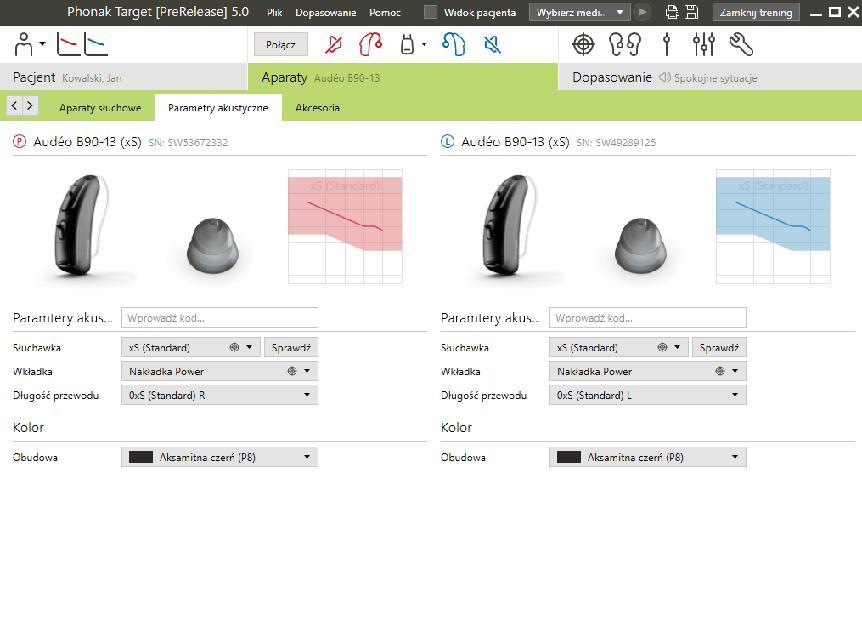Open right ear Wkładka Nakładka Power dropdown
The image size is (862, 627).
219,371
